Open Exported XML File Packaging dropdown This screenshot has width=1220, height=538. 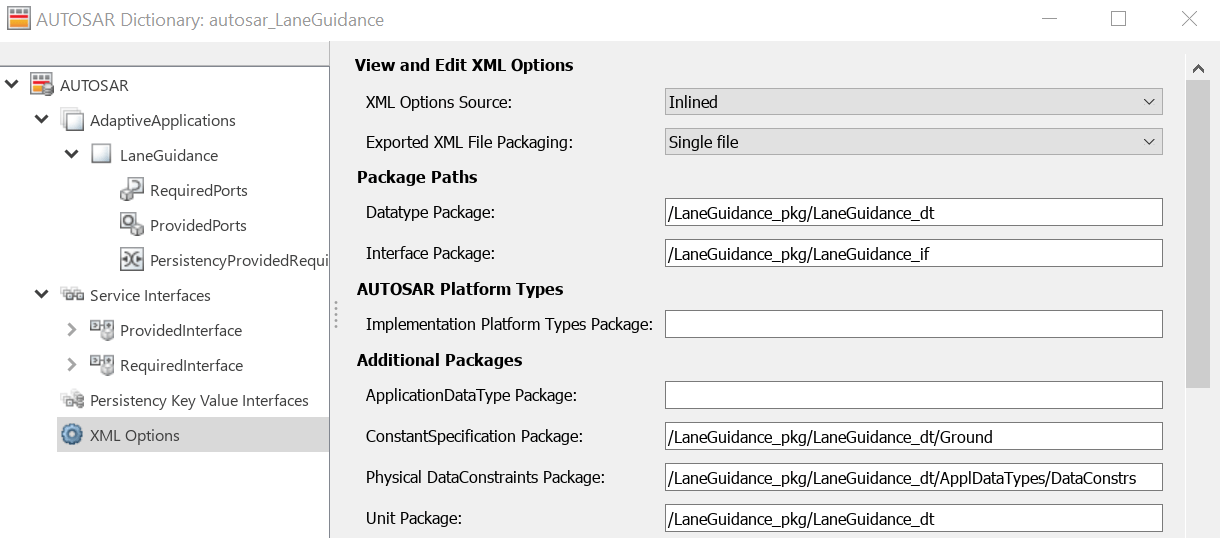click(x=913, y=142)
